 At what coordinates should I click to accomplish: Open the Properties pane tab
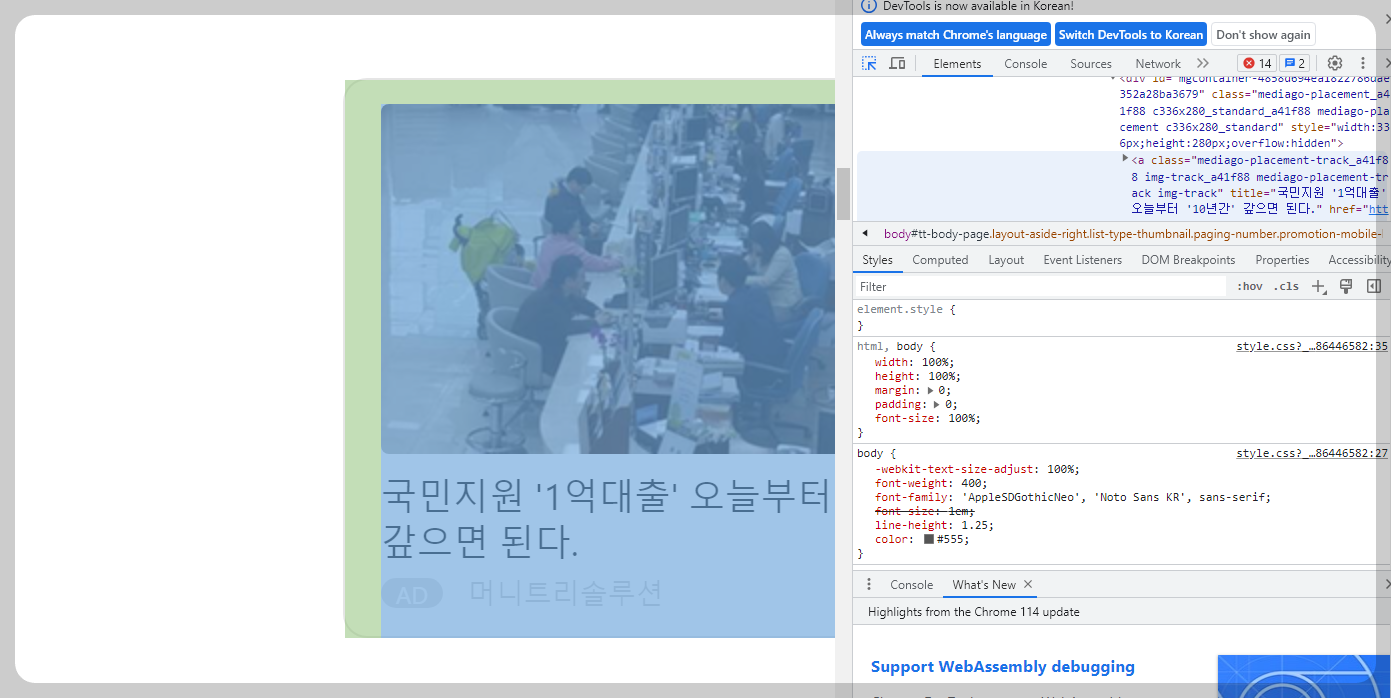tap(1282, 260)
